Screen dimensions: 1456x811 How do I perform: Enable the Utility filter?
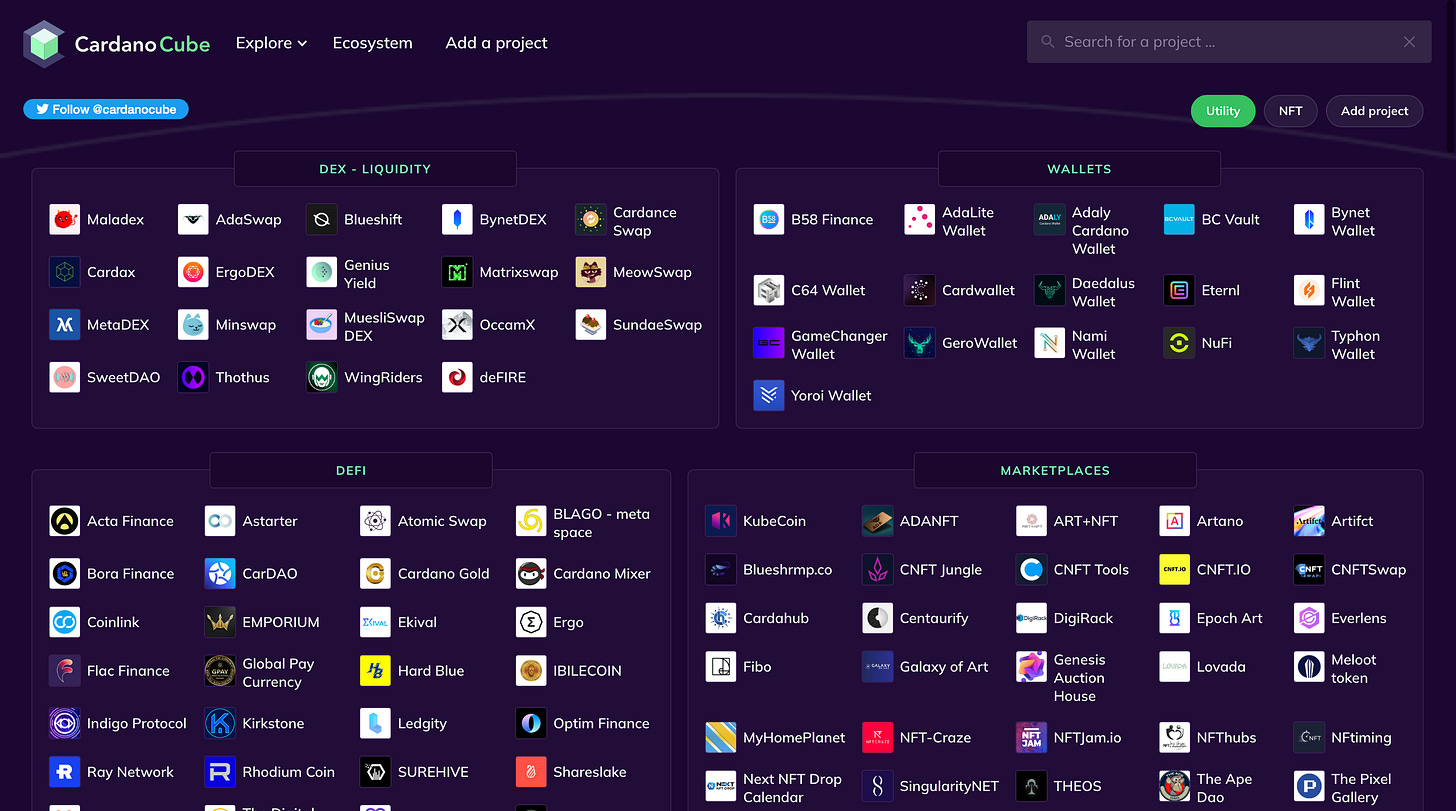click(1222, 111)
